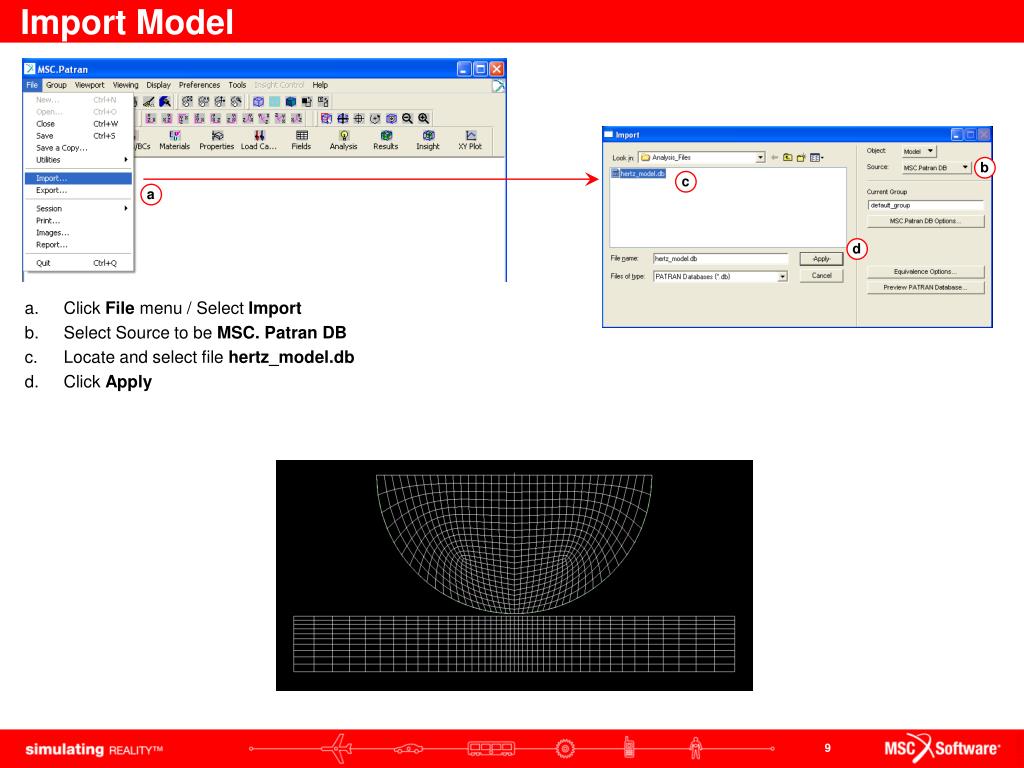Click the Zoom Out magnifier icon
This screenshot has width=1024, height=768.
pyautogui.click(x=408, y=118)
